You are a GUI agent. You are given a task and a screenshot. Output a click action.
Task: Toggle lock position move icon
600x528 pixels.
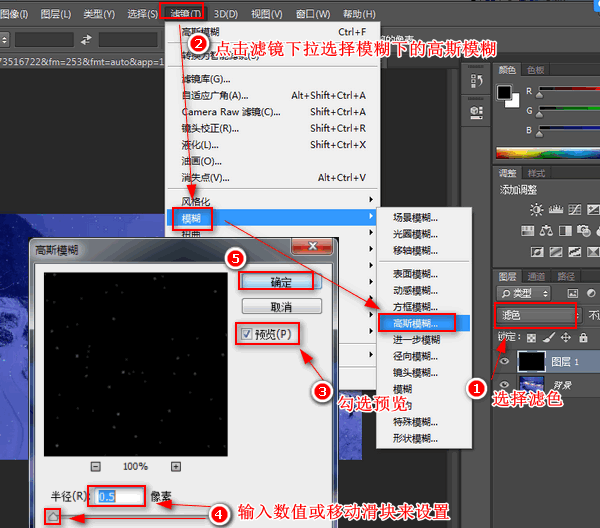tap(566, 337)
